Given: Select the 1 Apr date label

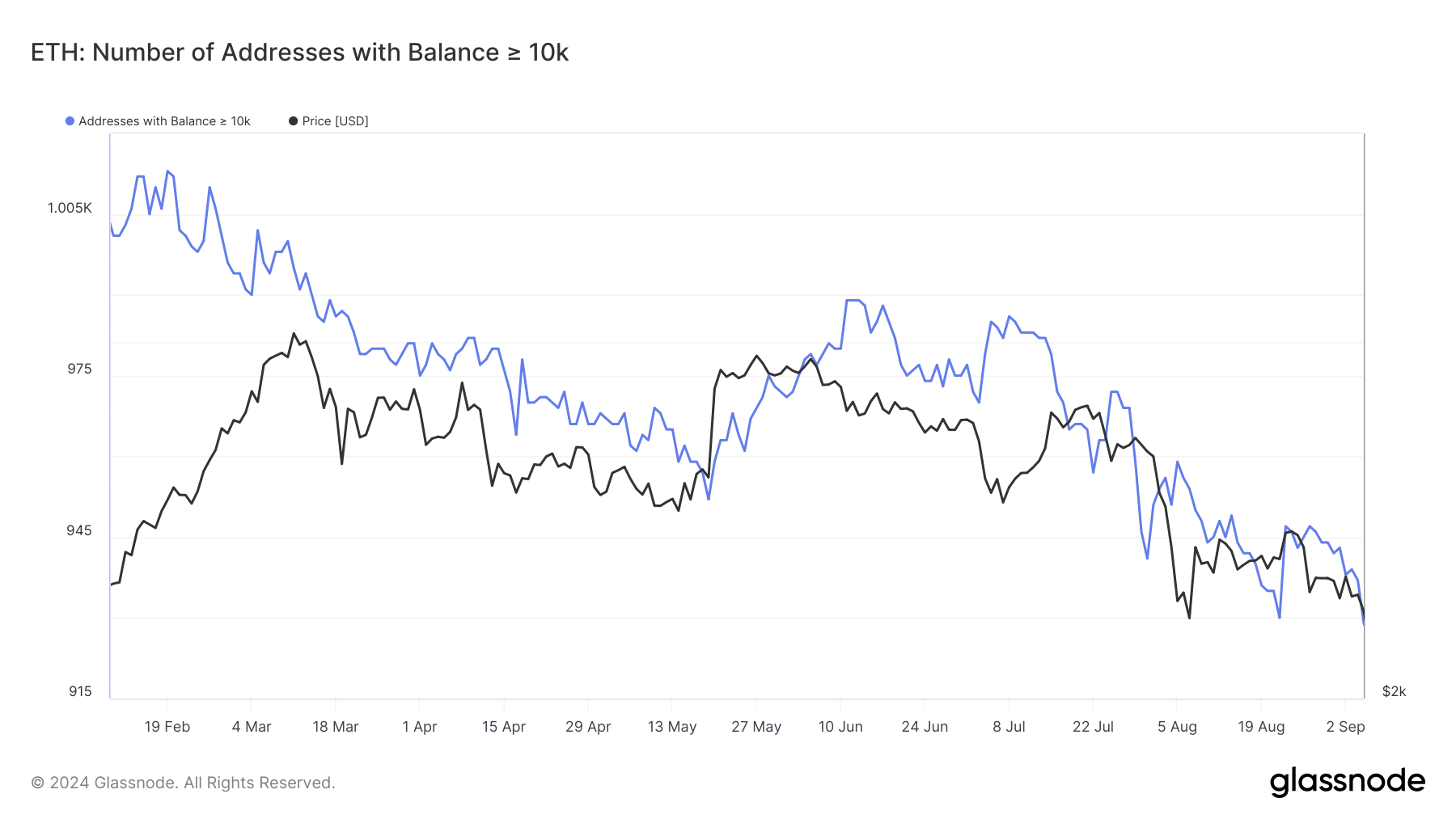Looking at the screenshot, I should pyautogui.click(x=420, y=727).
